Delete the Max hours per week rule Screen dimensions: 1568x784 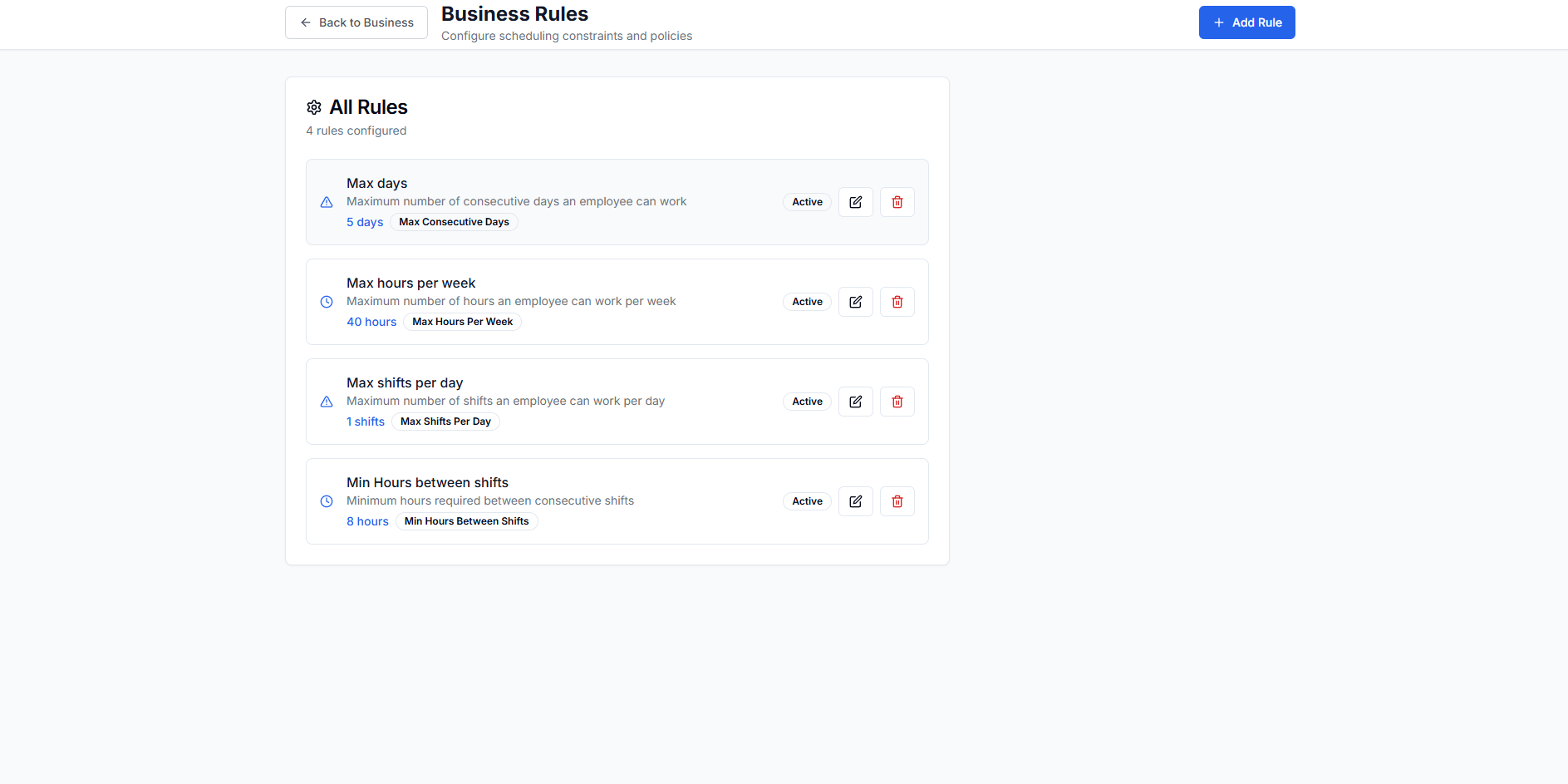tap(897, 302)
